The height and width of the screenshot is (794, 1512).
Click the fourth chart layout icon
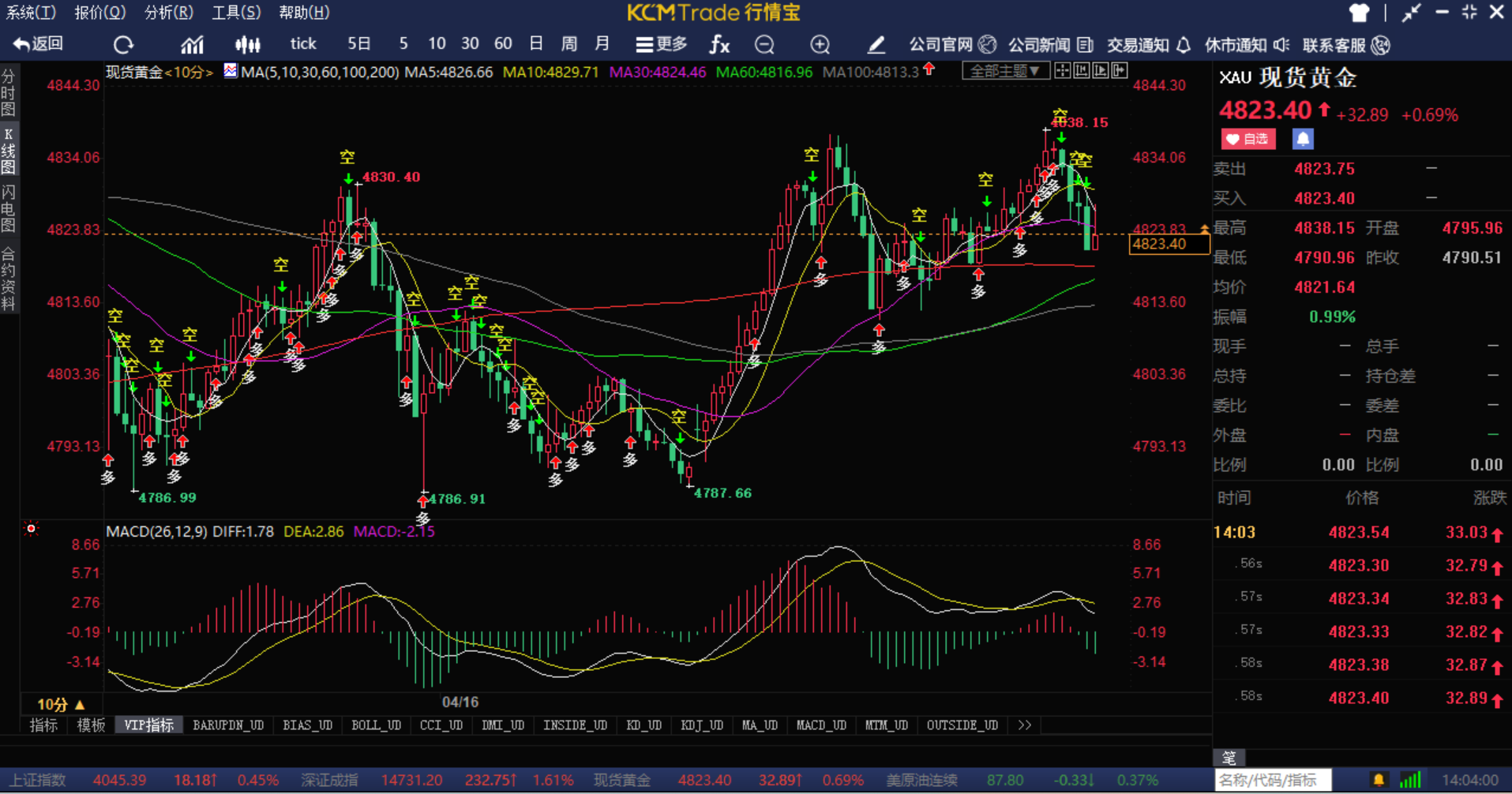[1120, 71]
